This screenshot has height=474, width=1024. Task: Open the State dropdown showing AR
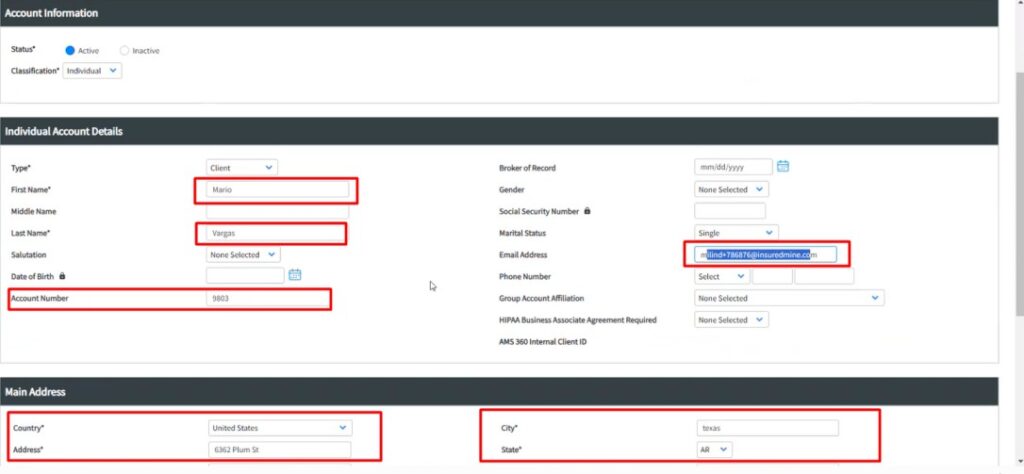pos(713,450)
